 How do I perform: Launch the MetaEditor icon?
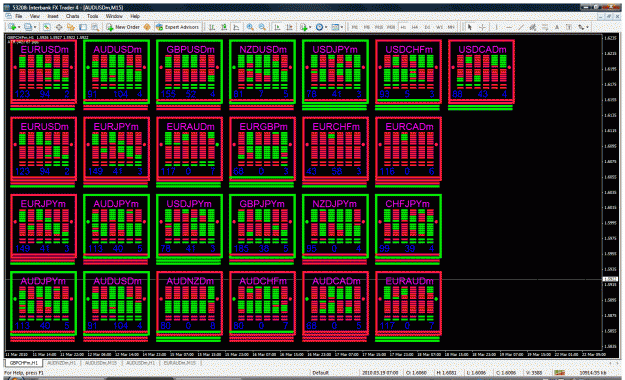click(x=147, y=27)
